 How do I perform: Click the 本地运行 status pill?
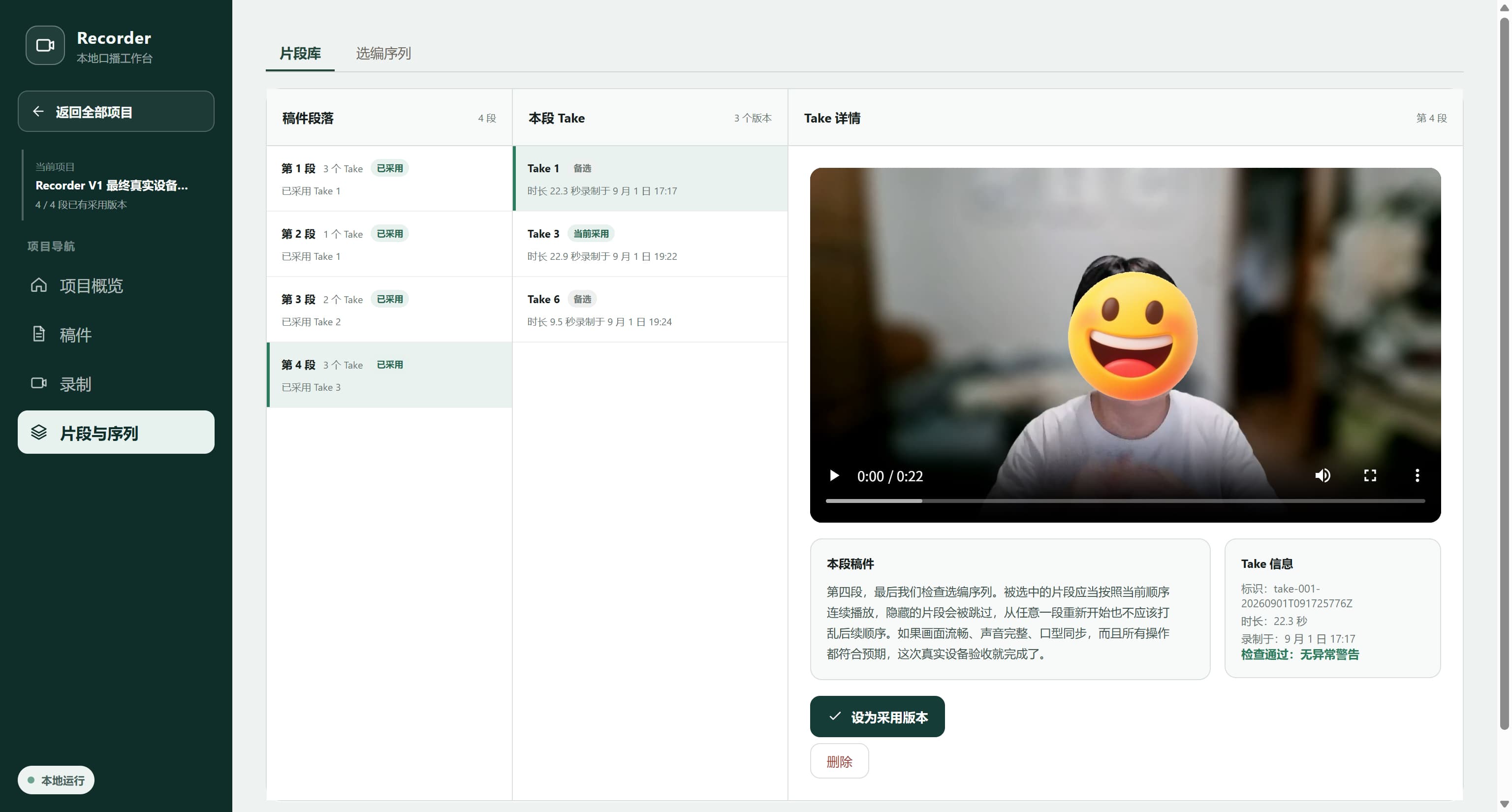point(56,781)
